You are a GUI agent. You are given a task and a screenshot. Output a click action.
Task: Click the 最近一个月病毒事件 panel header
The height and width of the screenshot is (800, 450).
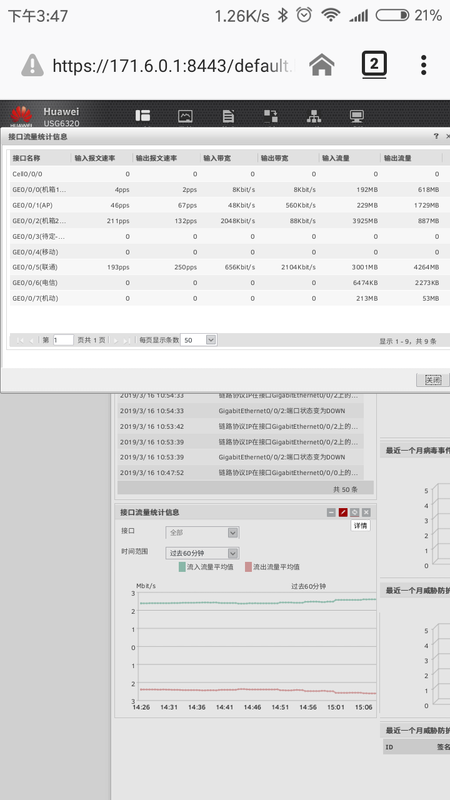417,451
